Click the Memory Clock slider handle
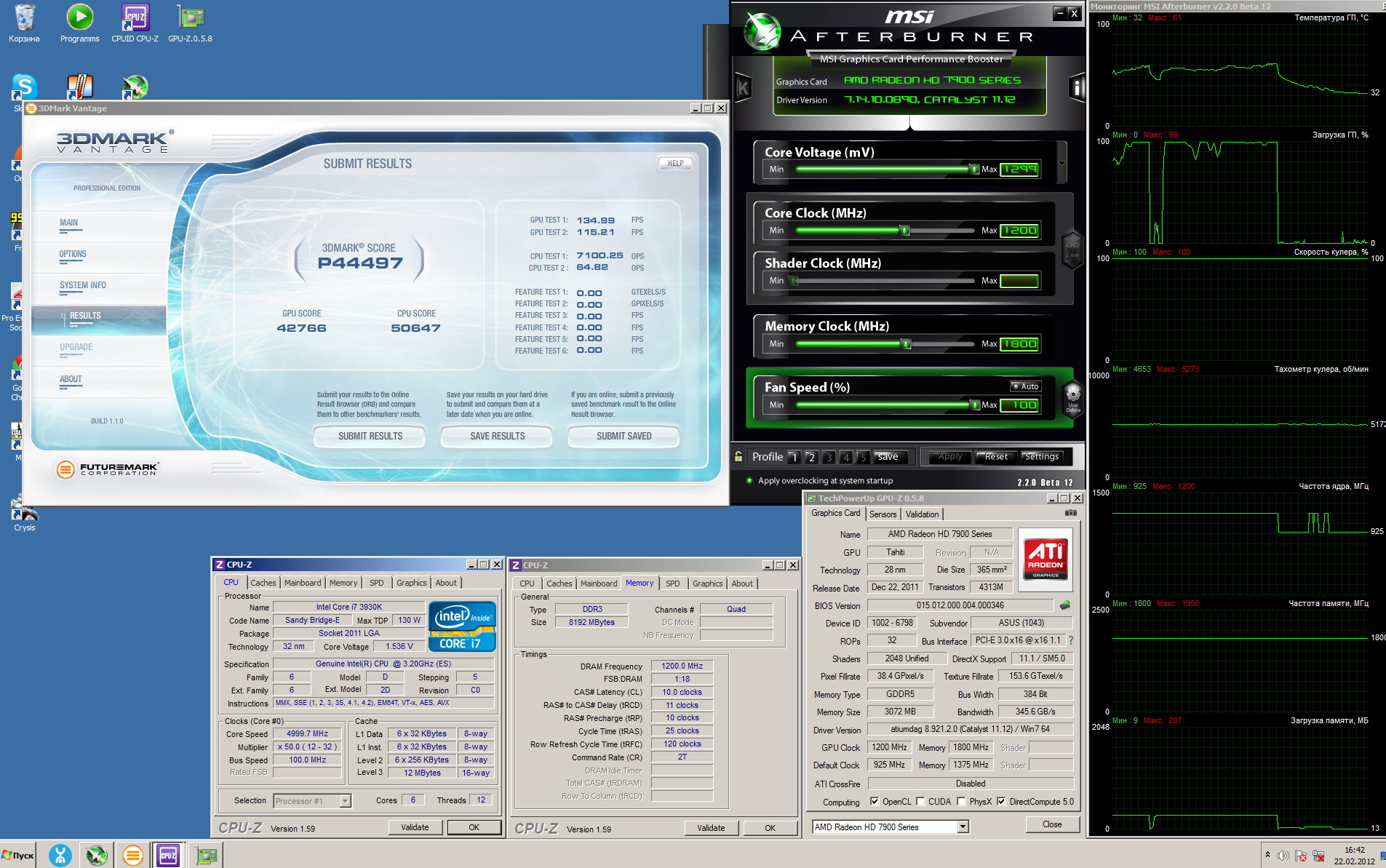 pyautogui.click(x=906, y=344)
